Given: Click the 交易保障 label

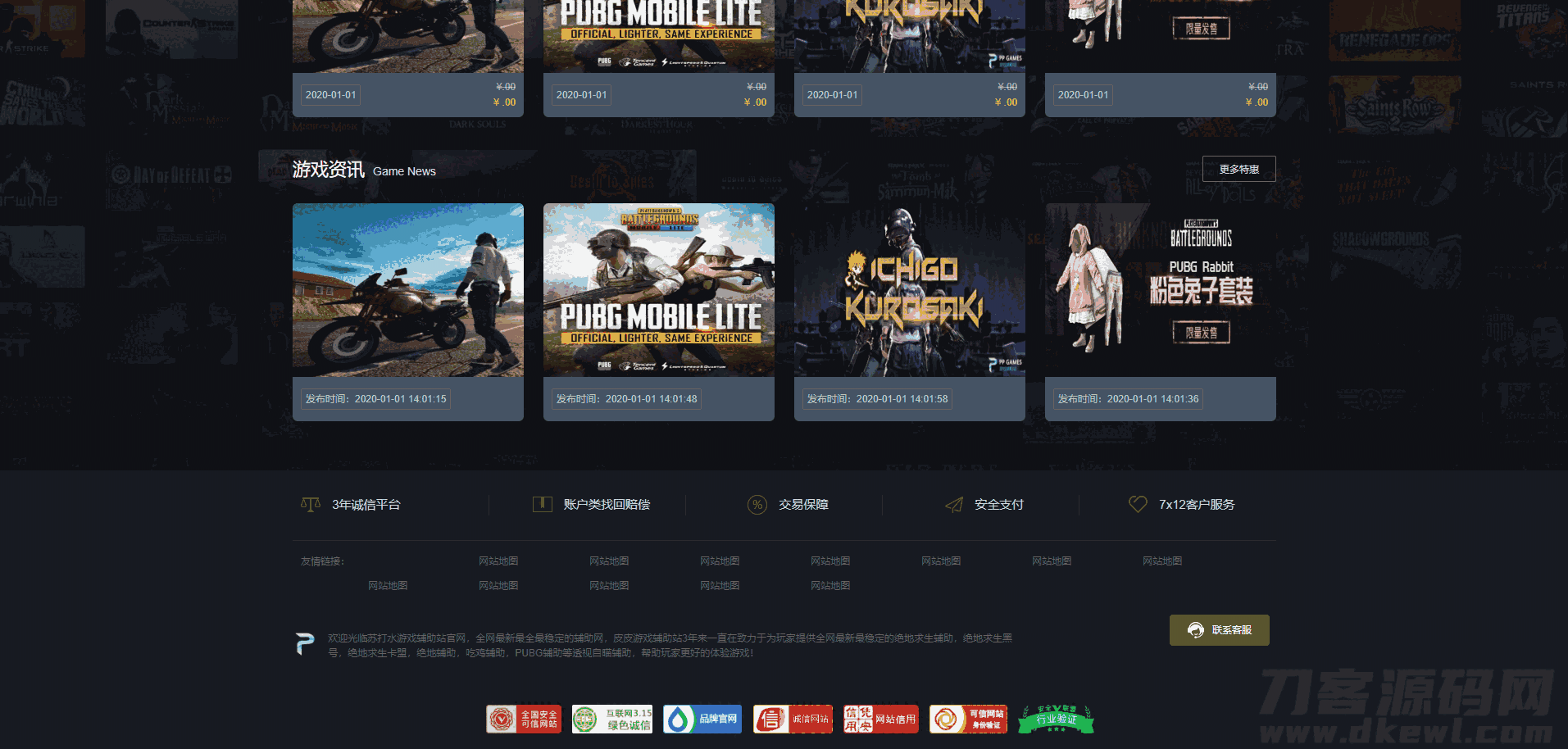Looking at the screenshot, I should coord(803,505).
